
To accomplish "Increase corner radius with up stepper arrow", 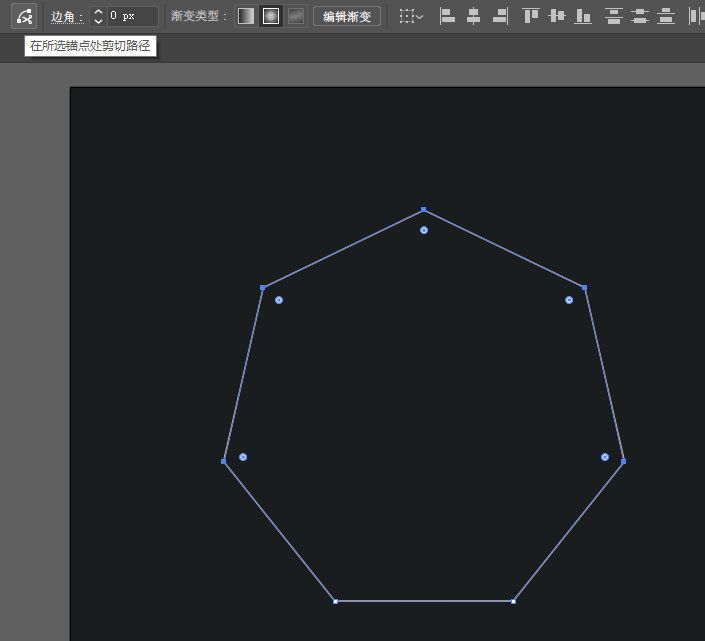I will point(98,12).
